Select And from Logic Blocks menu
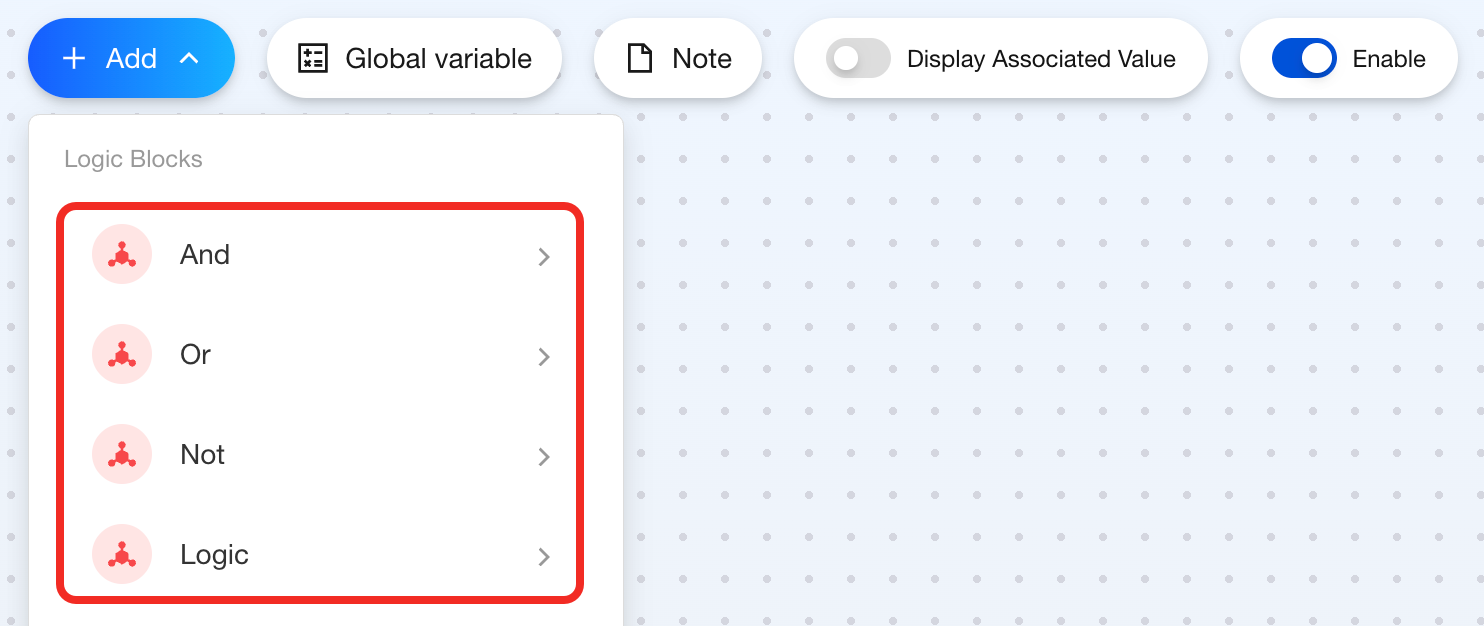This screenshot has width=1484, height=626. click(205, 255)
